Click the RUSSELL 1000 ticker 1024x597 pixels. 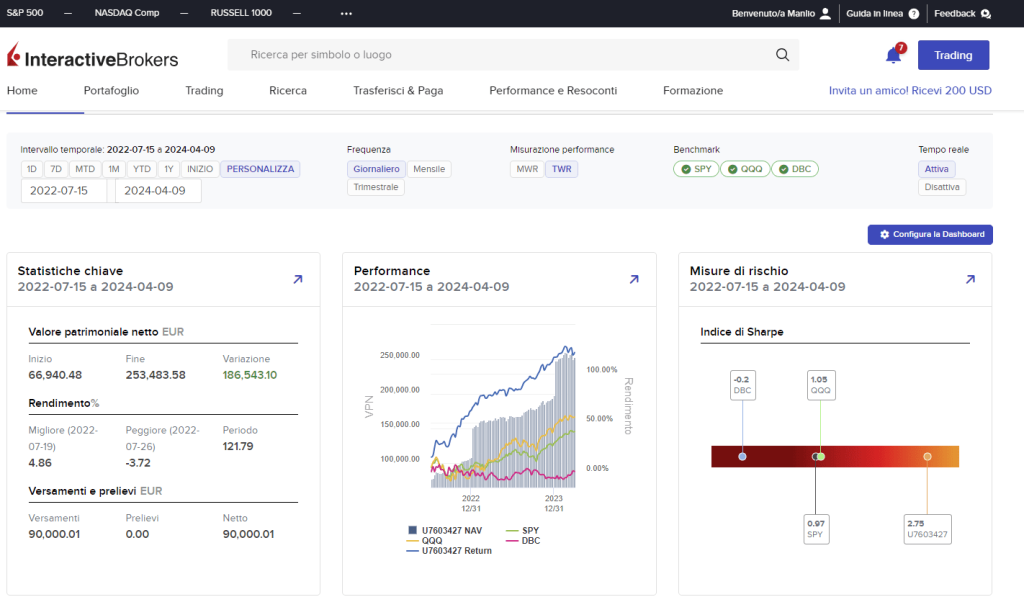(x=241, y=13)
